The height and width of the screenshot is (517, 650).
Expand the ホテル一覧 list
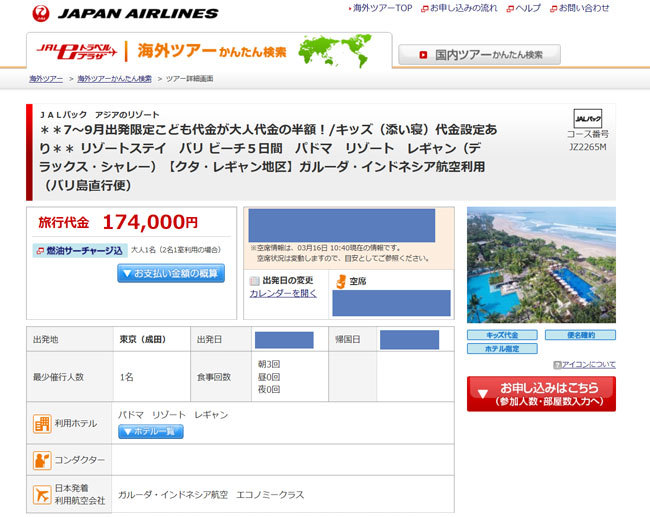(150, 432)
